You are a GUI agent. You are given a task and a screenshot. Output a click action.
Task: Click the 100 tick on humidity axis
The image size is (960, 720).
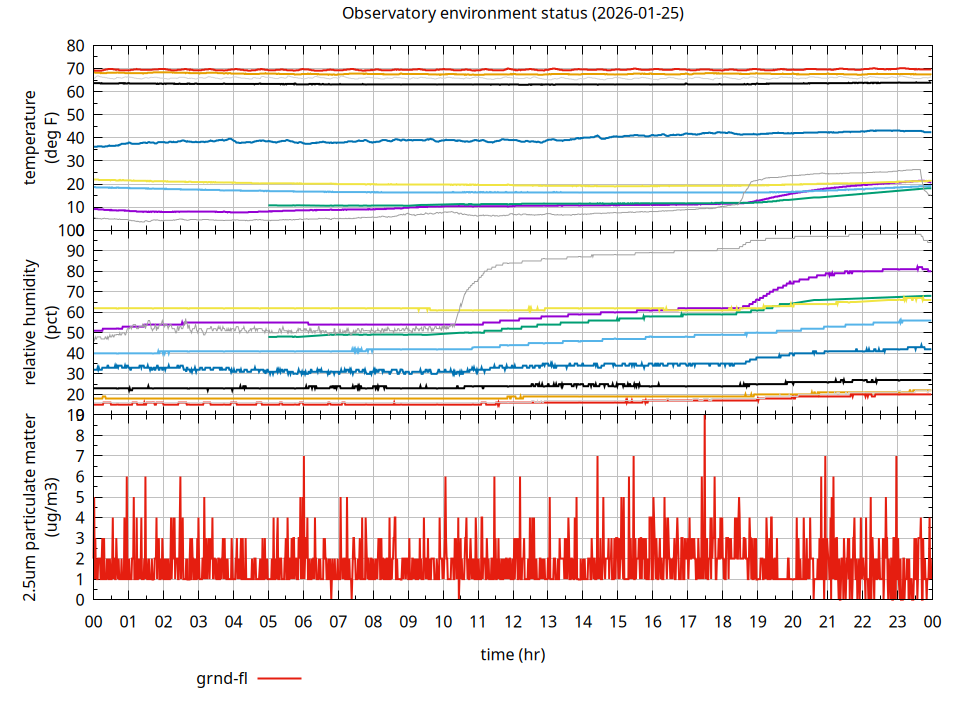click(x=72, y=230)
